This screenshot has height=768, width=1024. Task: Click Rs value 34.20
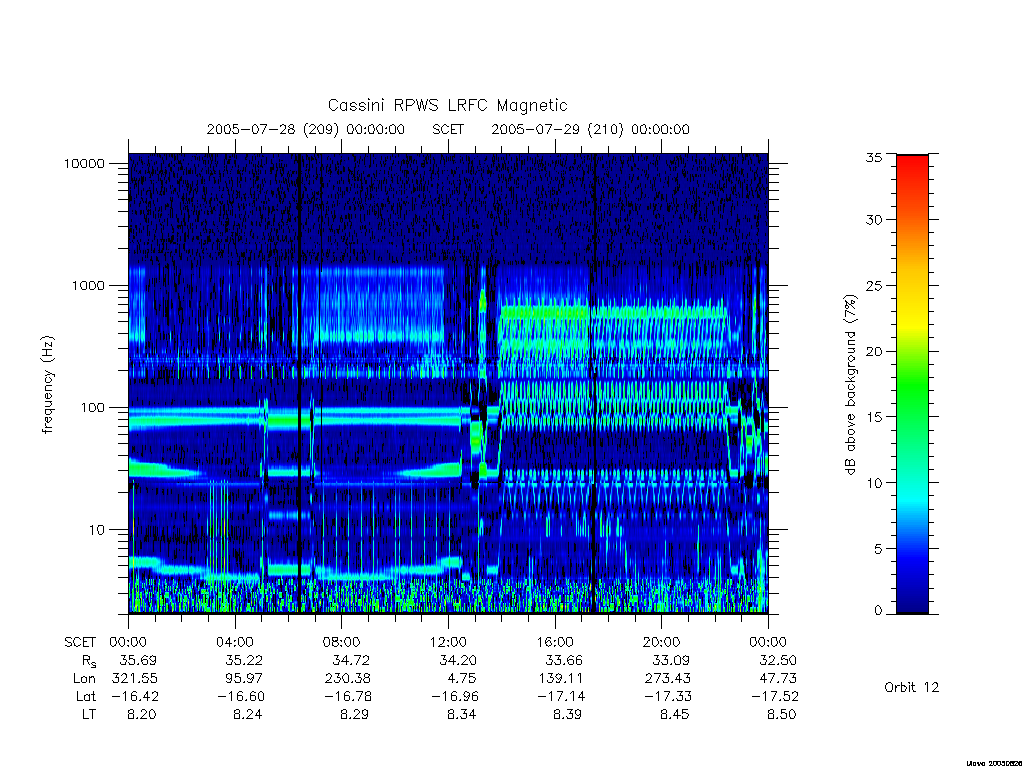[457, 660]
